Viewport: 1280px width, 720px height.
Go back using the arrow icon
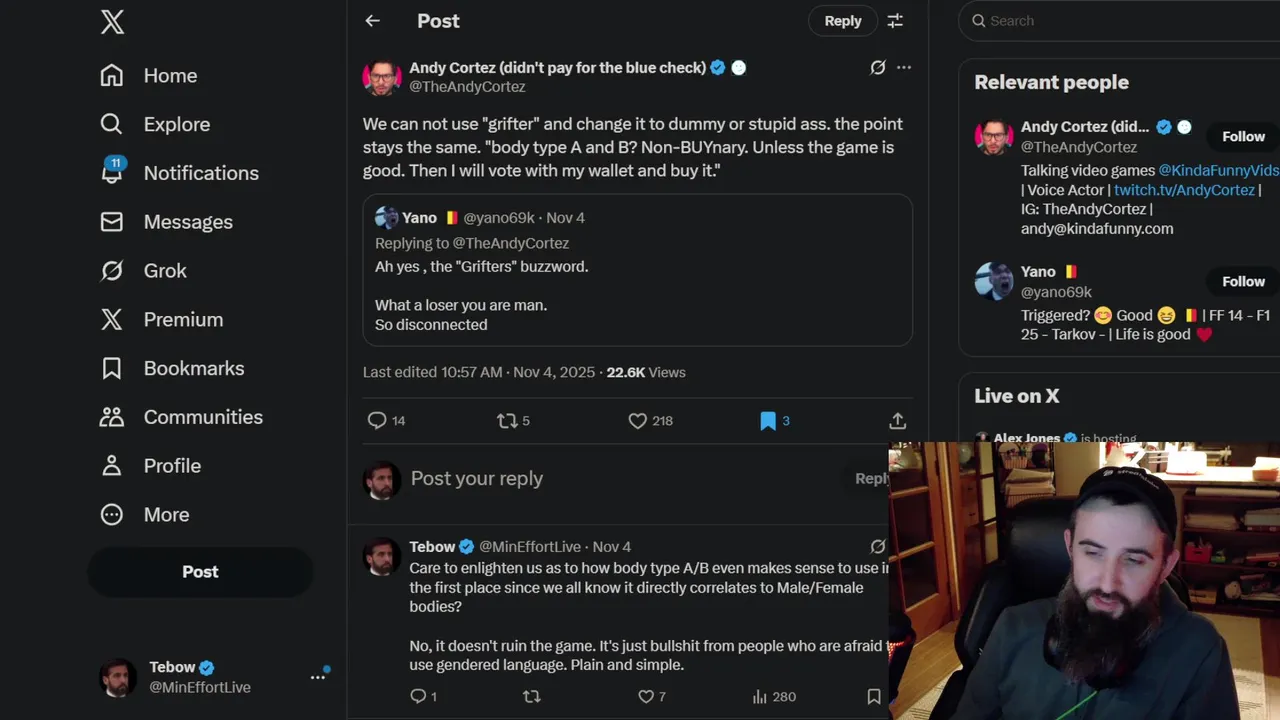click(x=372, y=21)
